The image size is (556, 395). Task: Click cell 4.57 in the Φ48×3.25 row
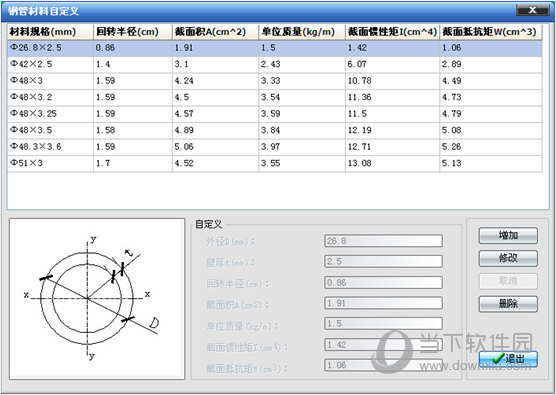tap(215, 114)
